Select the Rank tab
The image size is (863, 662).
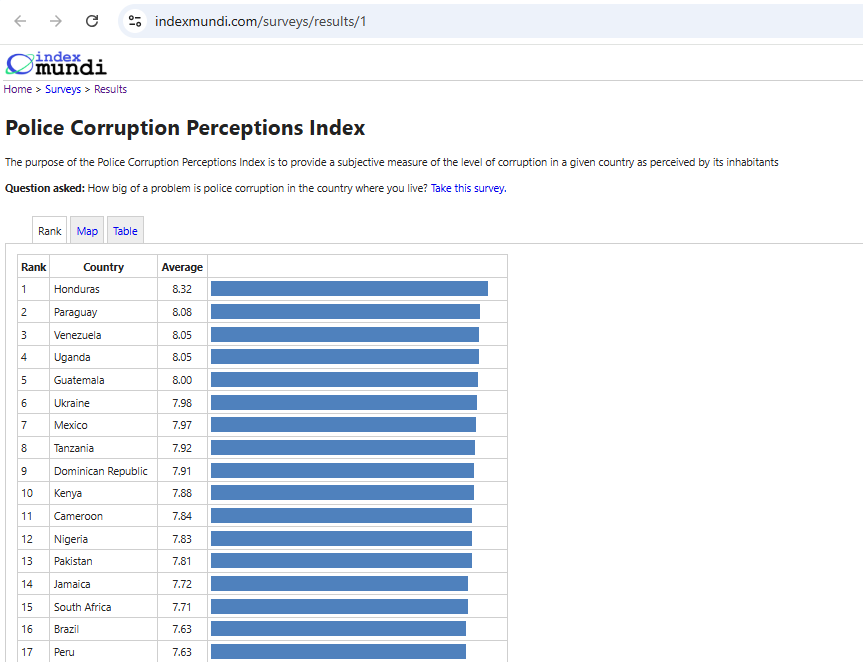[50, 231]
